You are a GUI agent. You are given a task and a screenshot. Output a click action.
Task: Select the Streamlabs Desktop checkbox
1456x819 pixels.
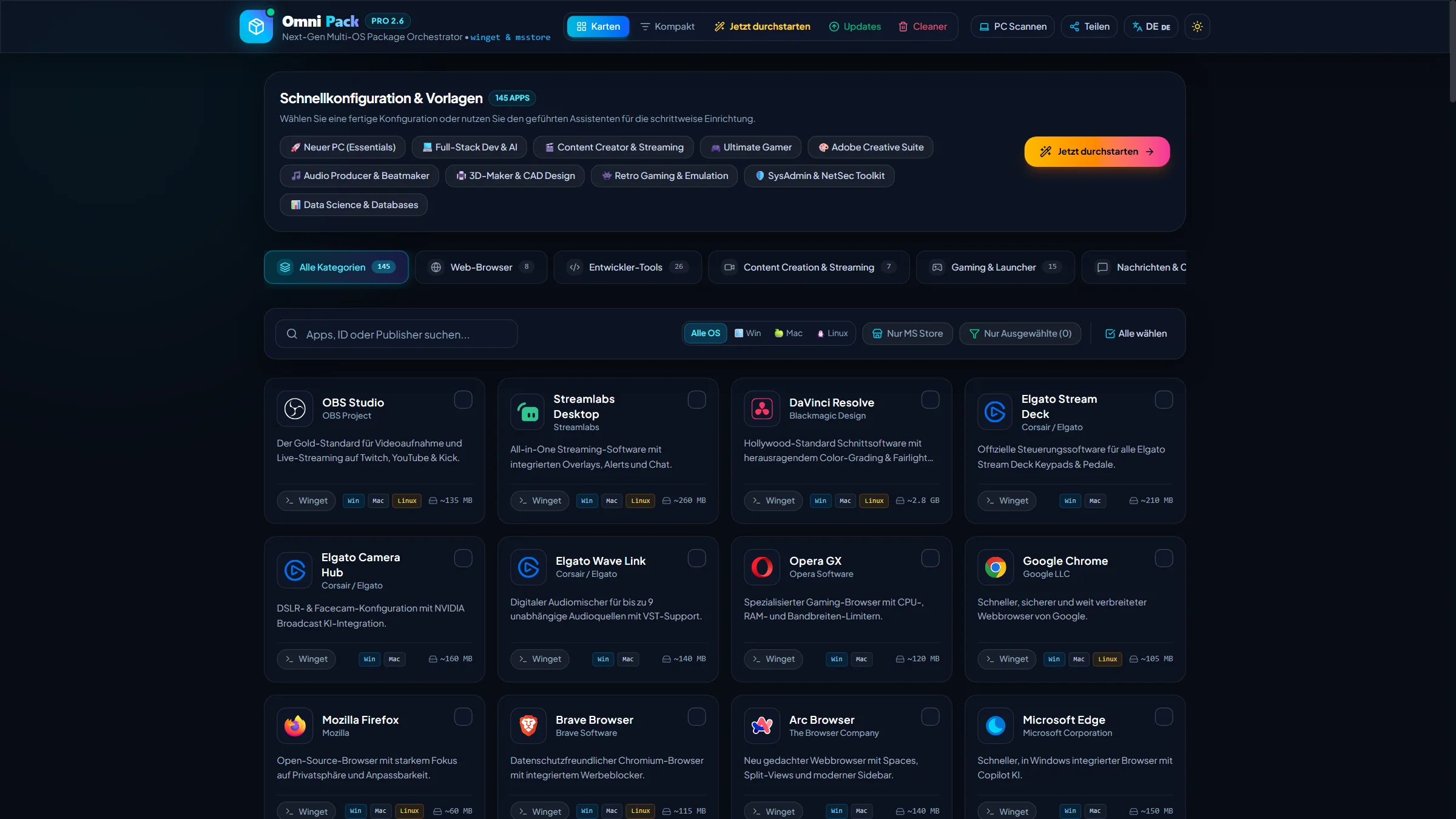coord(697,400)
